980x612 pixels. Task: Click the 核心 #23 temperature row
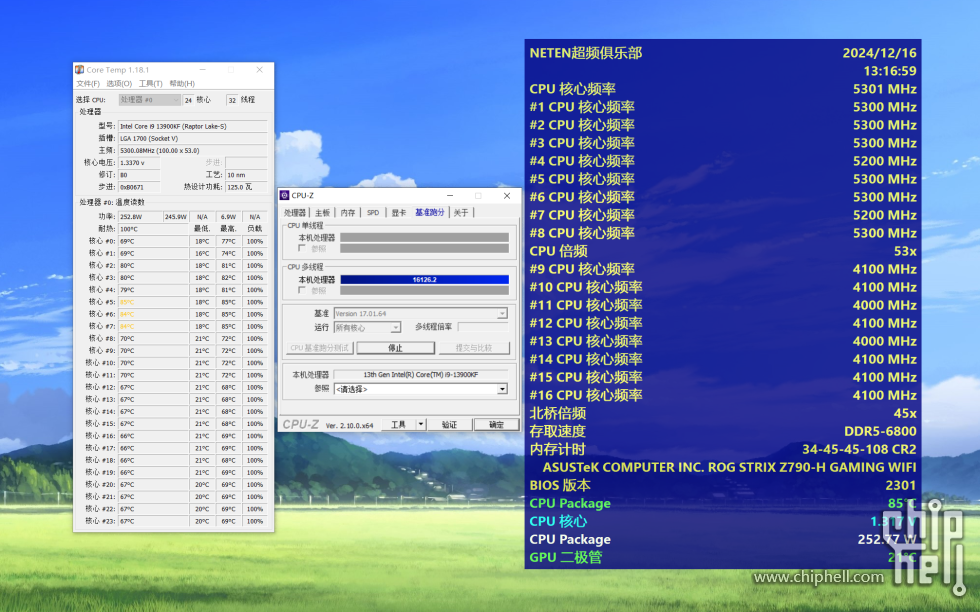pos(176,521)
